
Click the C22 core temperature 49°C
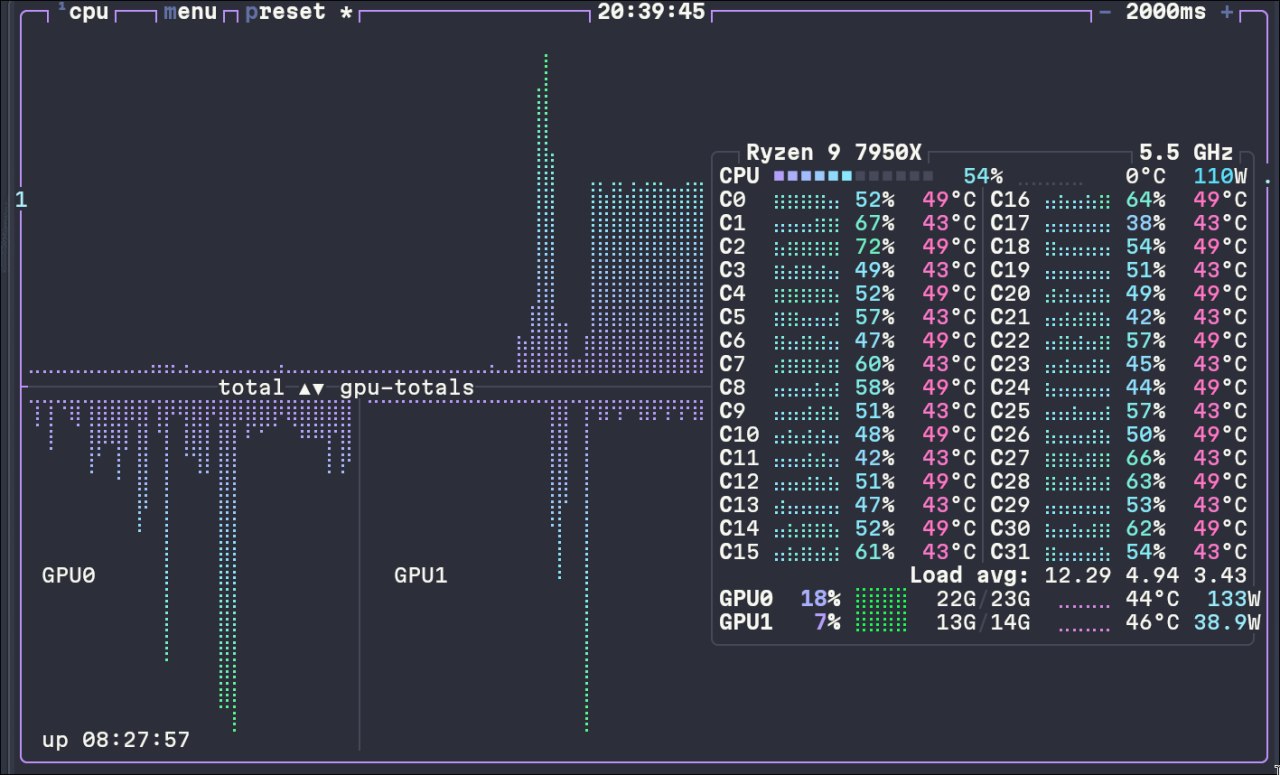[x=1220, y=341]
